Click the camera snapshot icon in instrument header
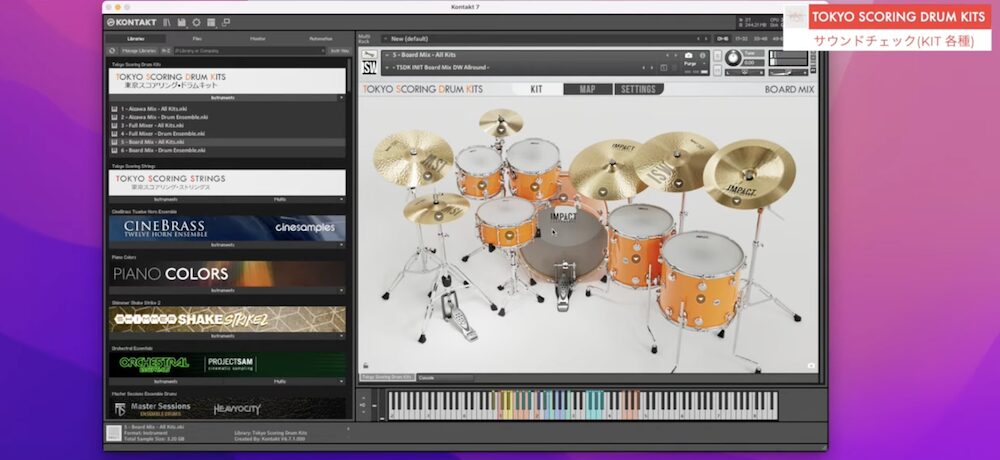1000x460 pixels. (x=689, y=56)
